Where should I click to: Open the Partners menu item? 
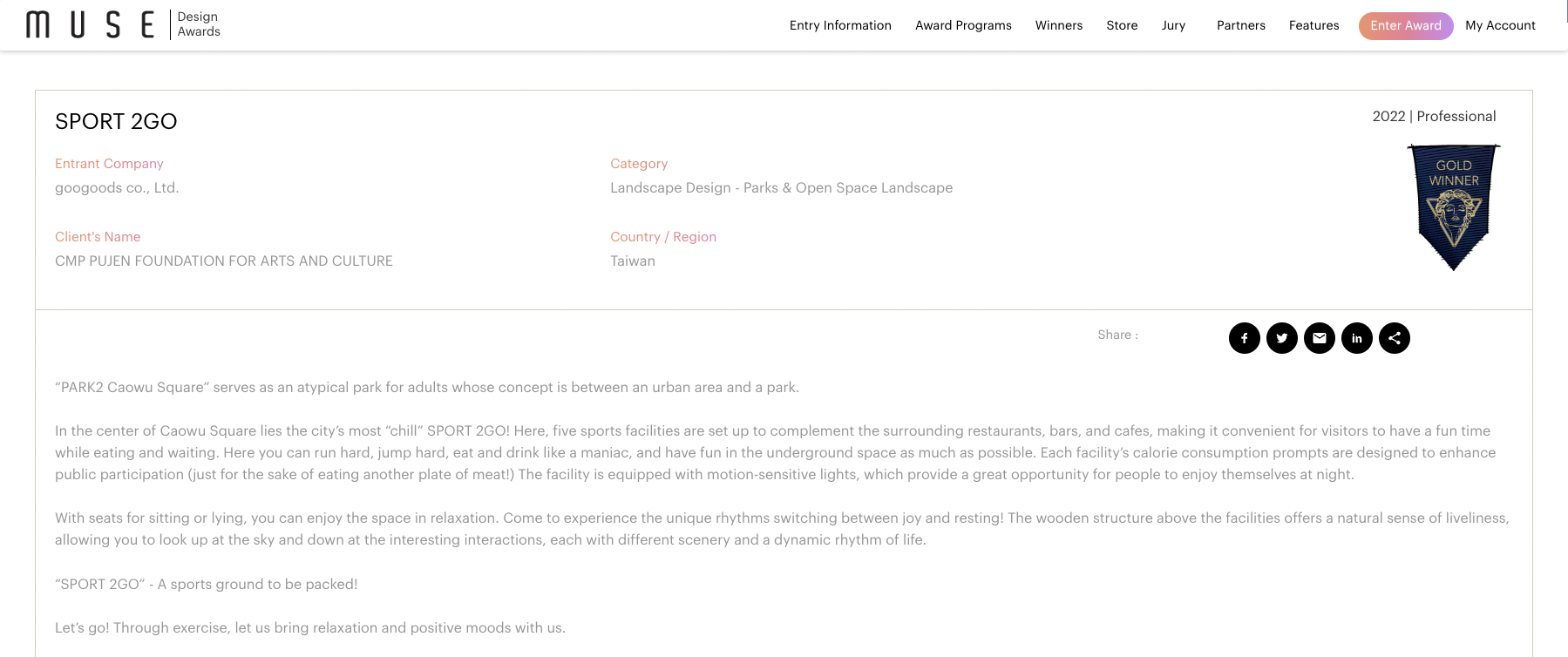click(x=1240, y=25)
